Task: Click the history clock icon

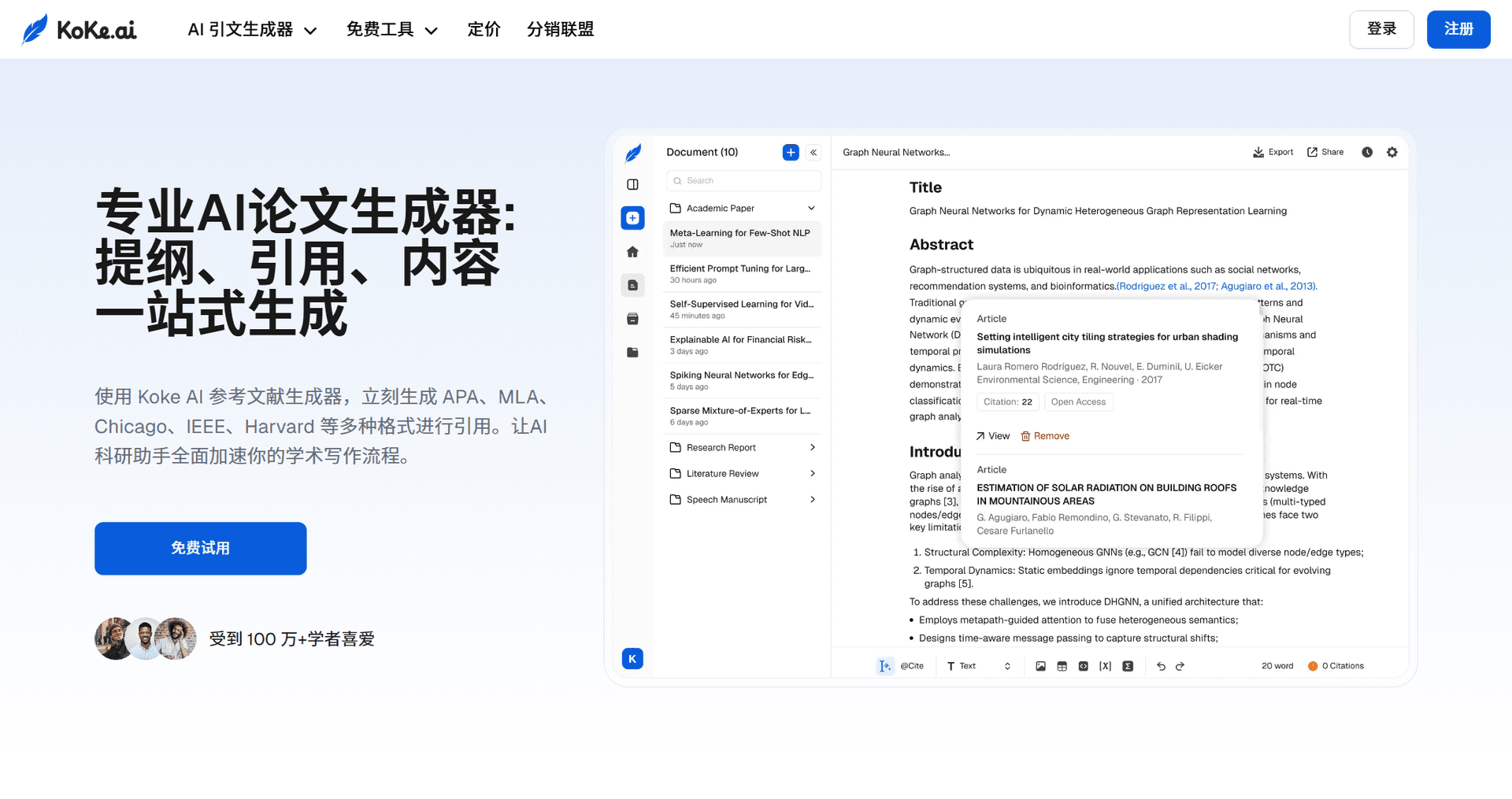Action: [1367, 153]
